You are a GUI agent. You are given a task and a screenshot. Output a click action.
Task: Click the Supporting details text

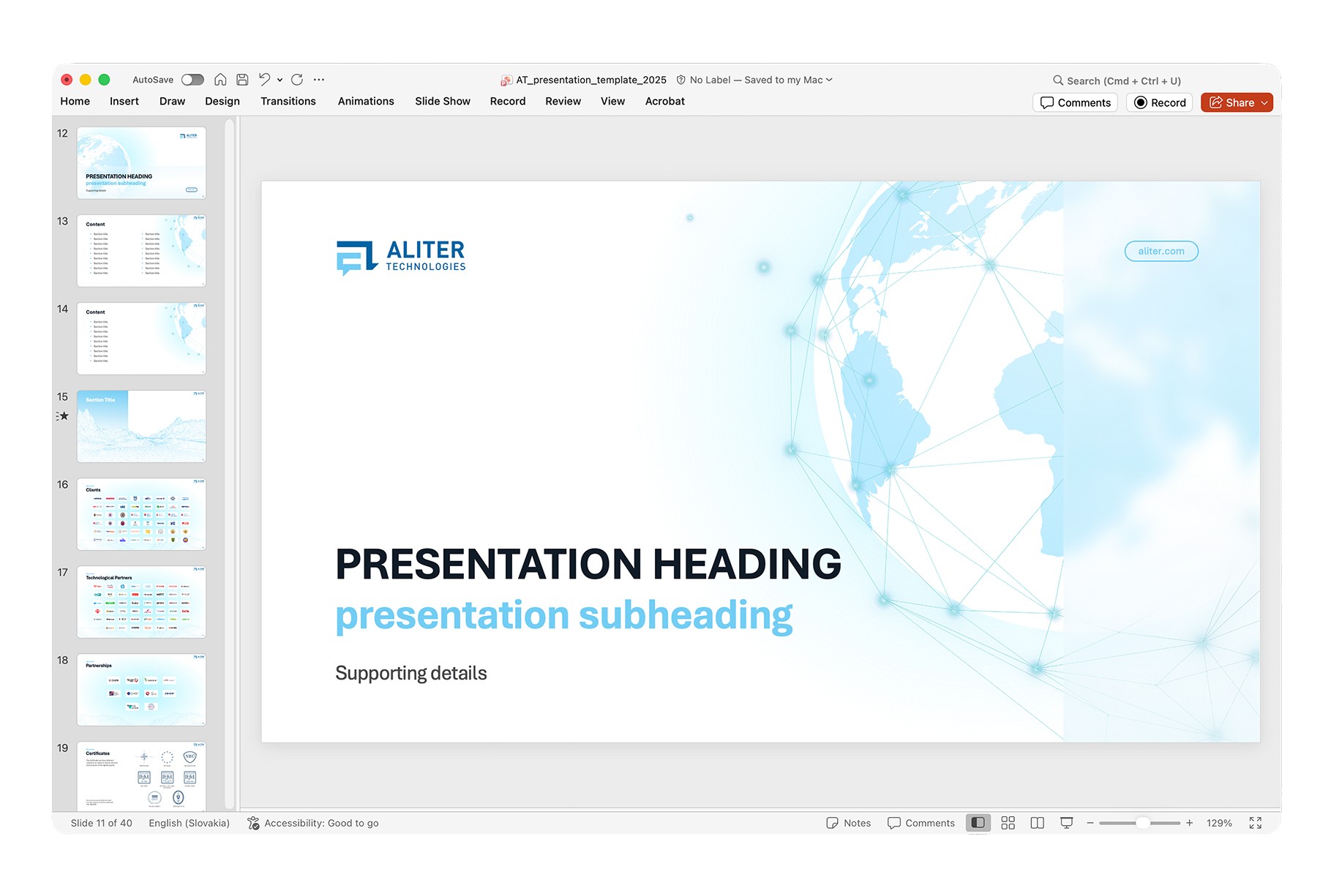(x=411, y=674)
